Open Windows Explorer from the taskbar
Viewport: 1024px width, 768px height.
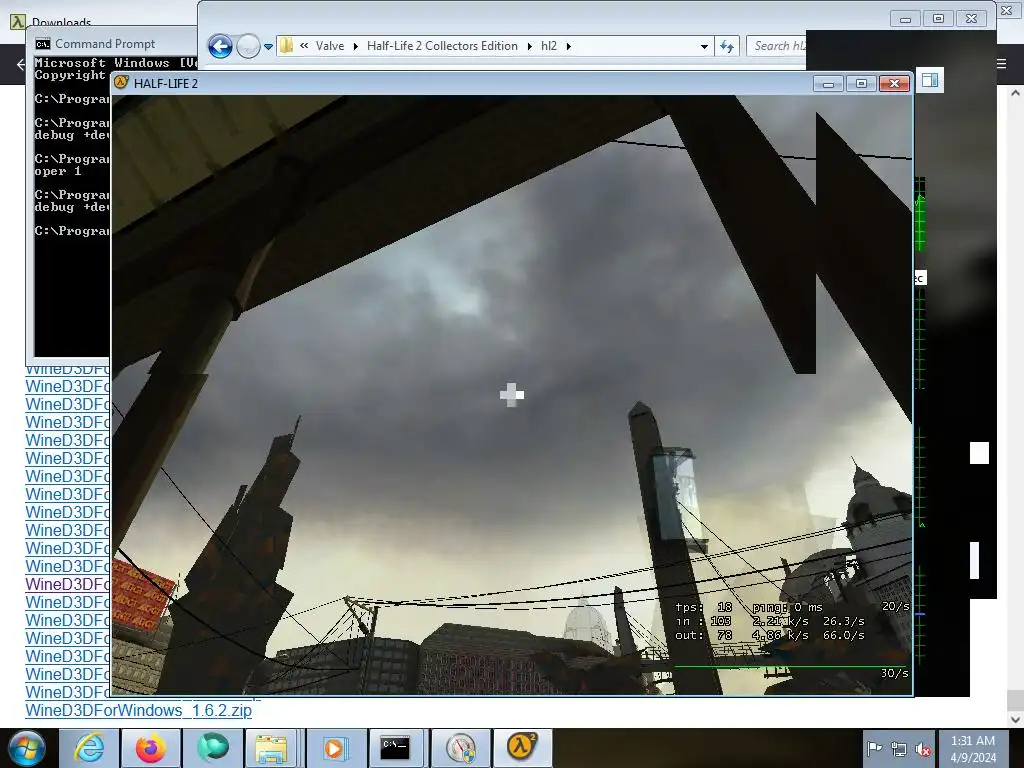tap(272, 748)
